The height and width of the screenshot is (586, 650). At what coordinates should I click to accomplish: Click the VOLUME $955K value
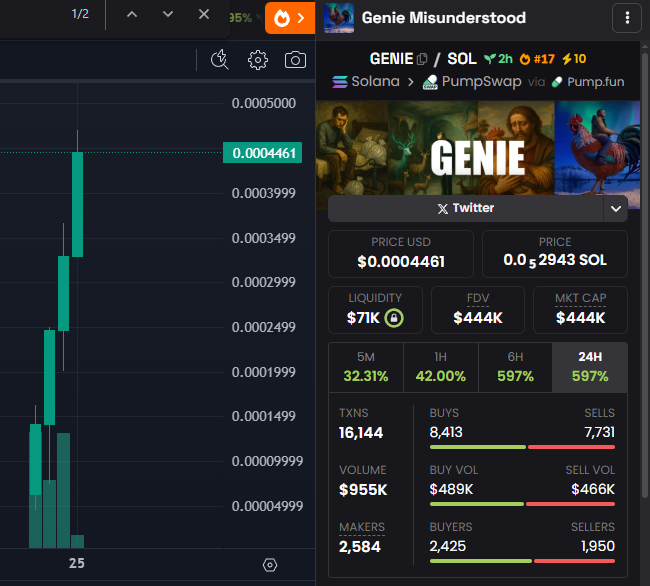363,490
